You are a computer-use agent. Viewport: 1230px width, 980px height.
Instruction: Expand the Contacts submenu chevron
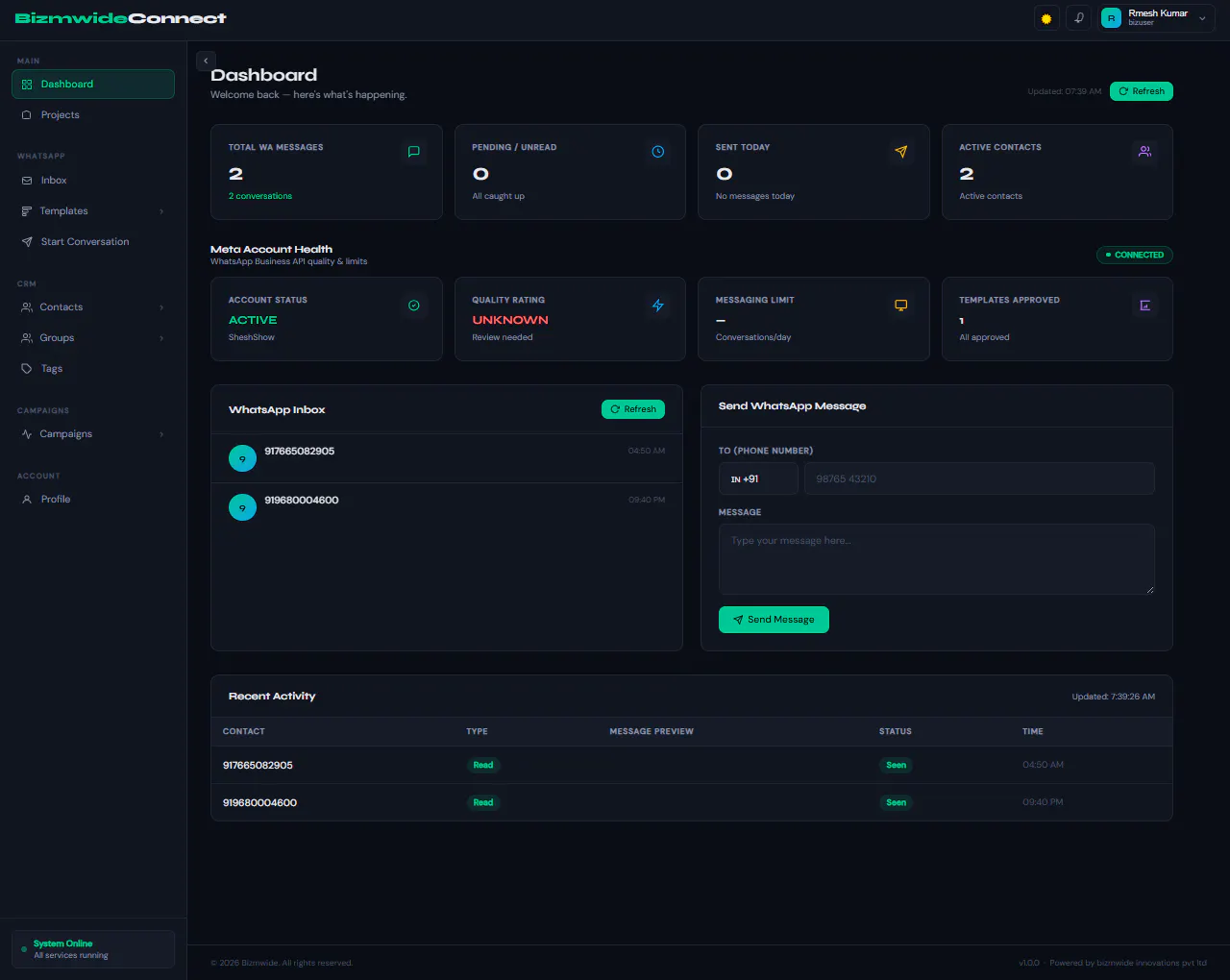click(161, 307)
